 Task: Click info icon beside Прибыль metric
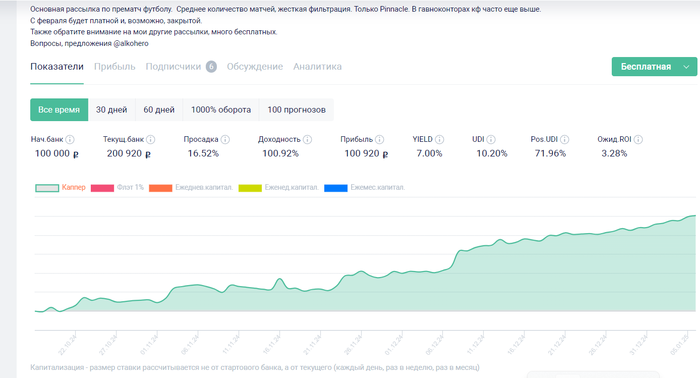[x=379, y=139]
